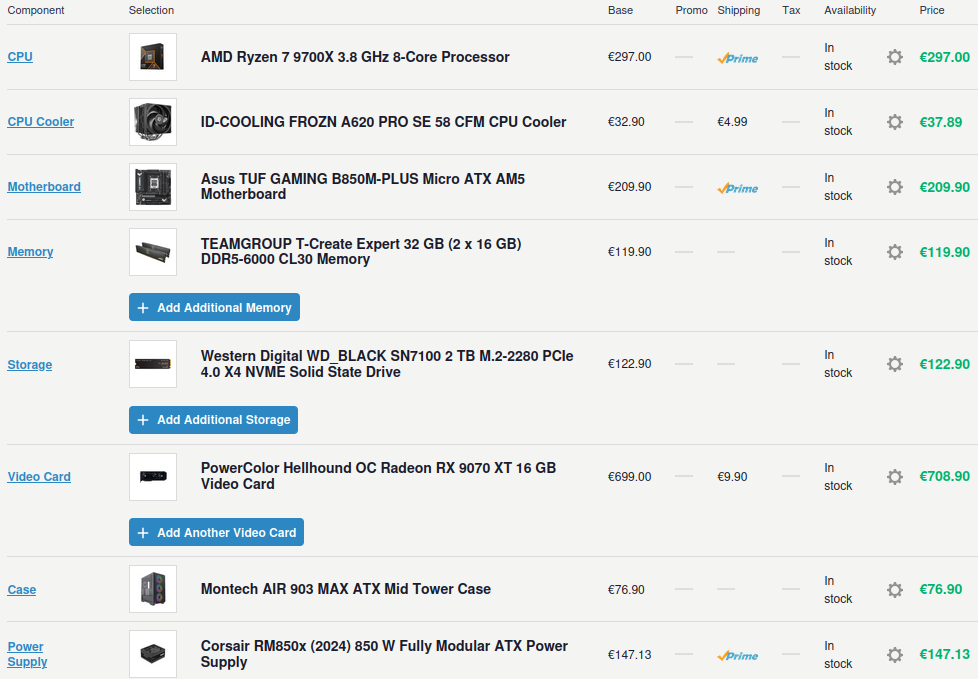
Task: Click Prime shipping logo on CPU row
Action: (x=738, y=58)
